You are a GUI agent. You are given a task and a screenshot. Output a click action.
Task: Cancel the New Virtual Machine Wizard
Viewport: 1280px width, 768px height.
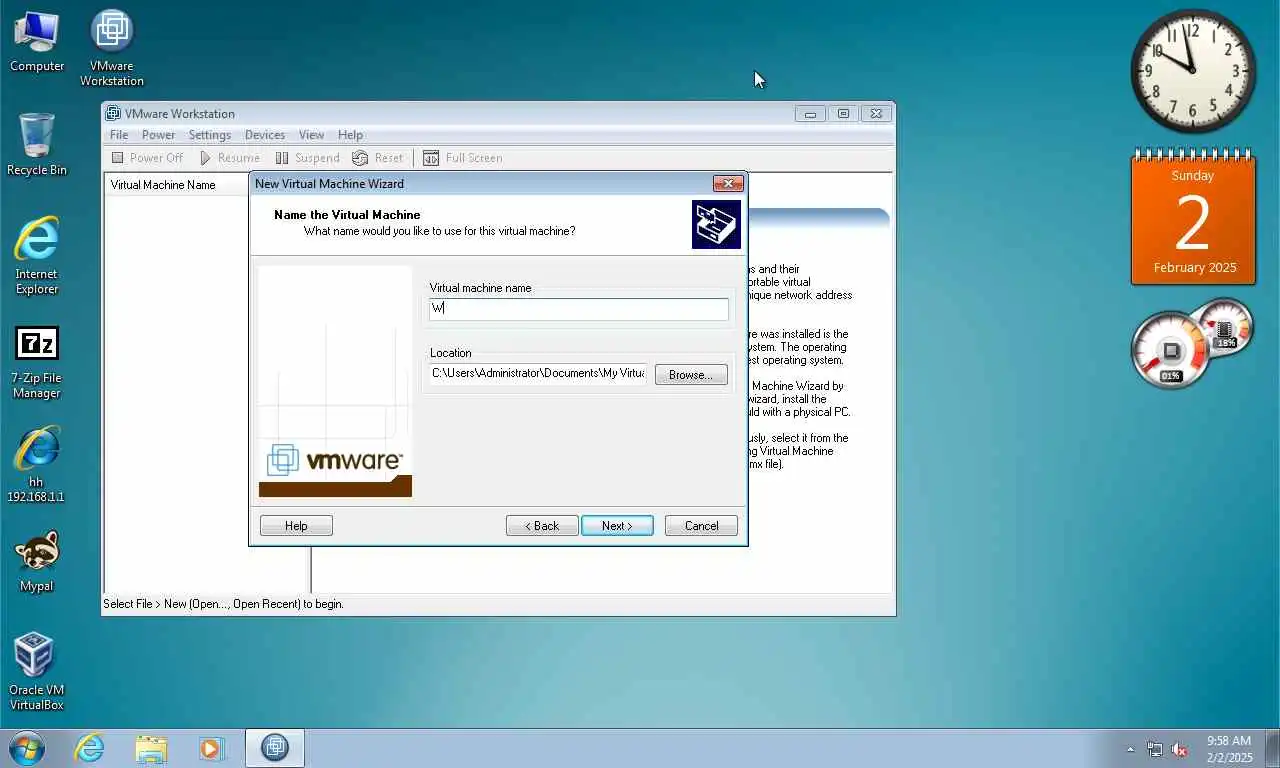pos(701,526)
